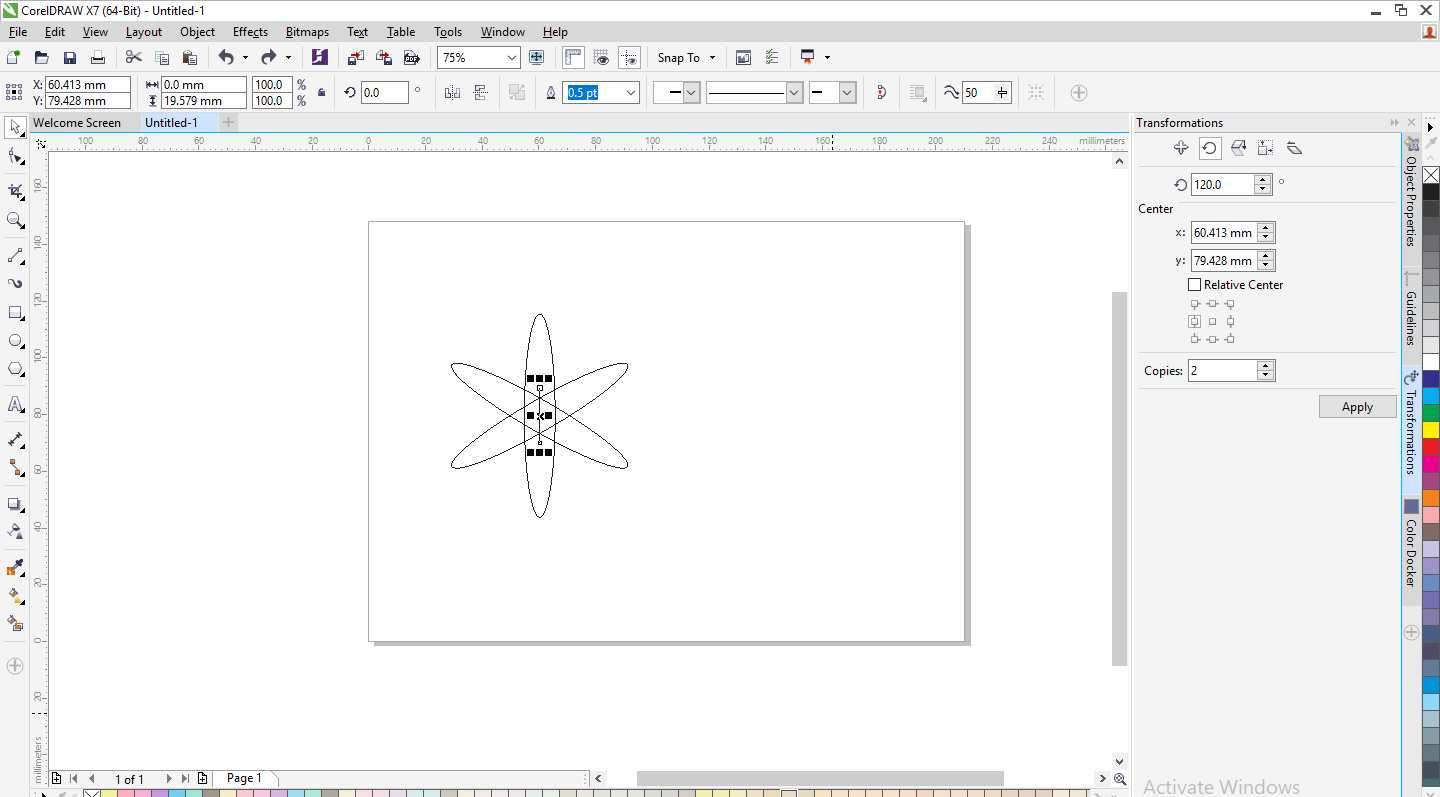Image resolution: width=1440 pixels, height=797 pixels.
Task: Select the Text tool in toolbox
Action: (15, 405)
